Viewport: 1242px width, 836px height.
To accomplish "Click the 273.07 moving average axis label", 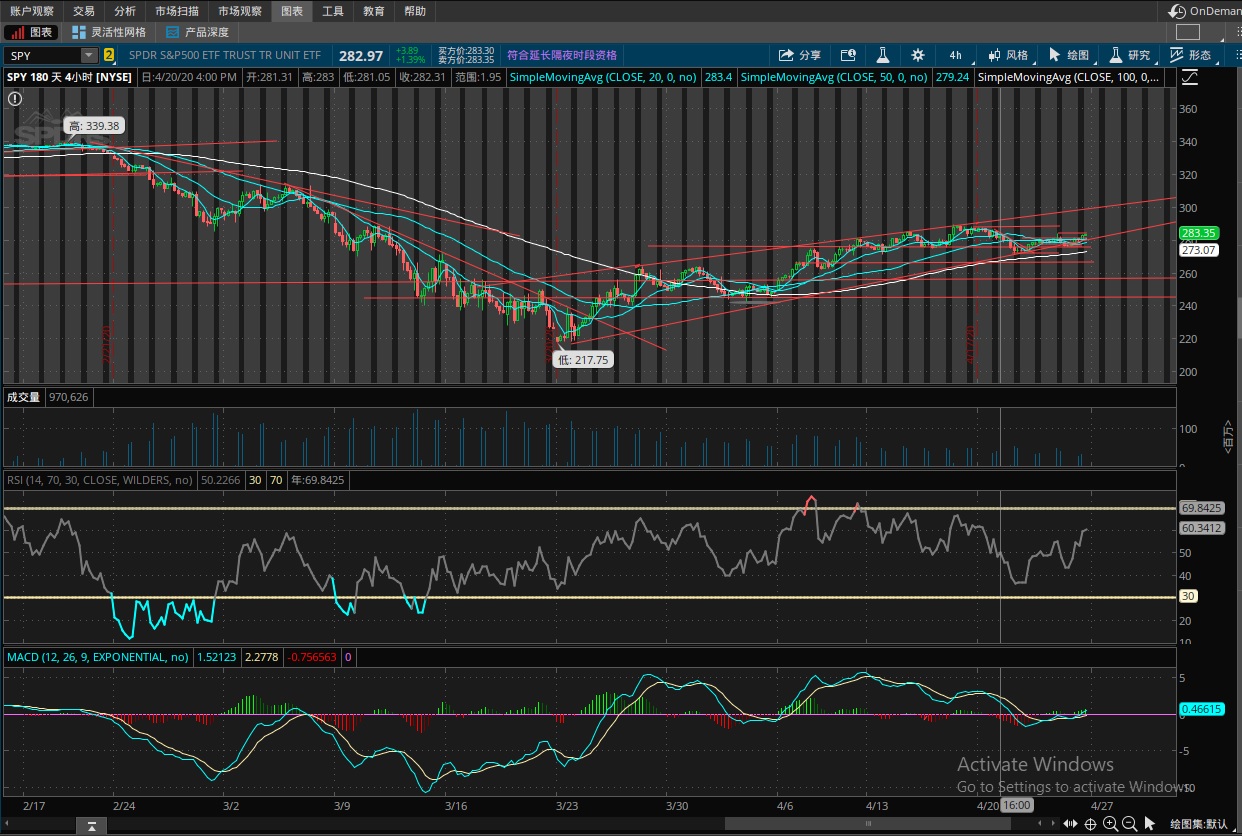I will [1197, 250].
